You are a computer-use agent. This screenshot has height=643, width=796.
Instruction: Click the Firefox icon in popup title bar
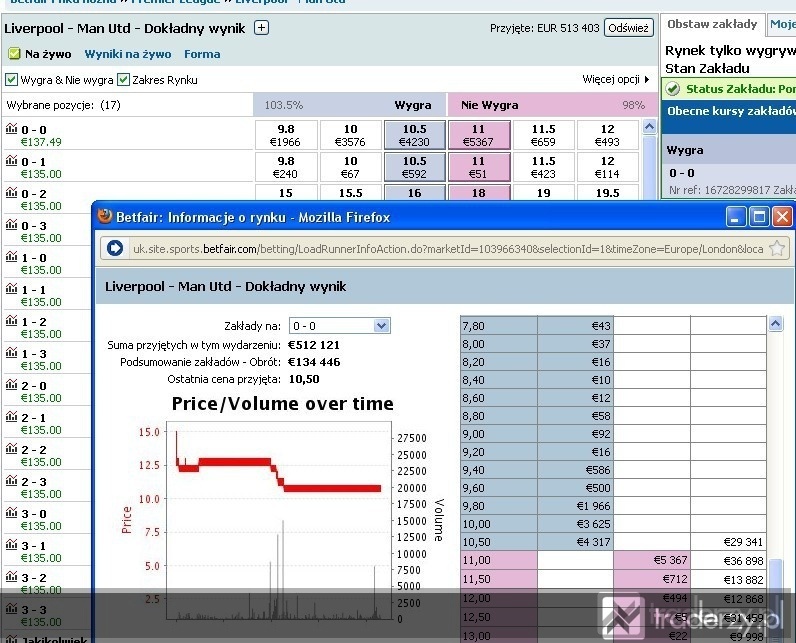pyautogui.click(x=105, y=217)
